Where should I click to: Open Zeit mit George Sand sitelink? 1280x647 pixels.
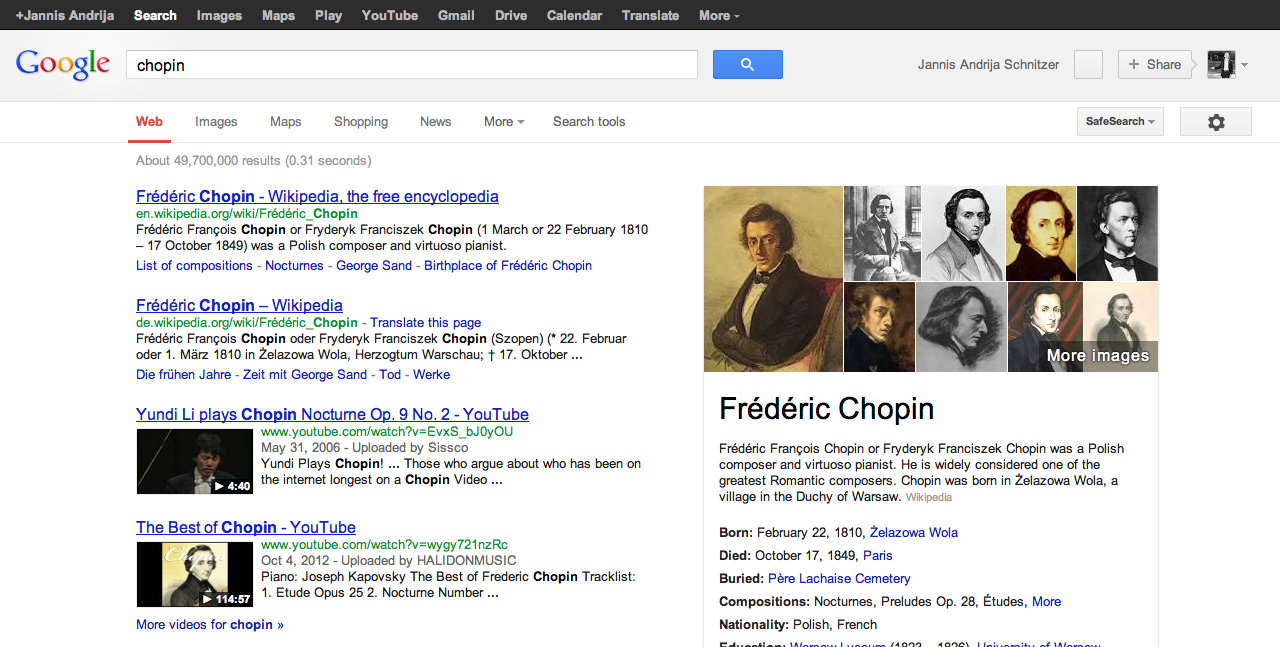click(305, 375)
